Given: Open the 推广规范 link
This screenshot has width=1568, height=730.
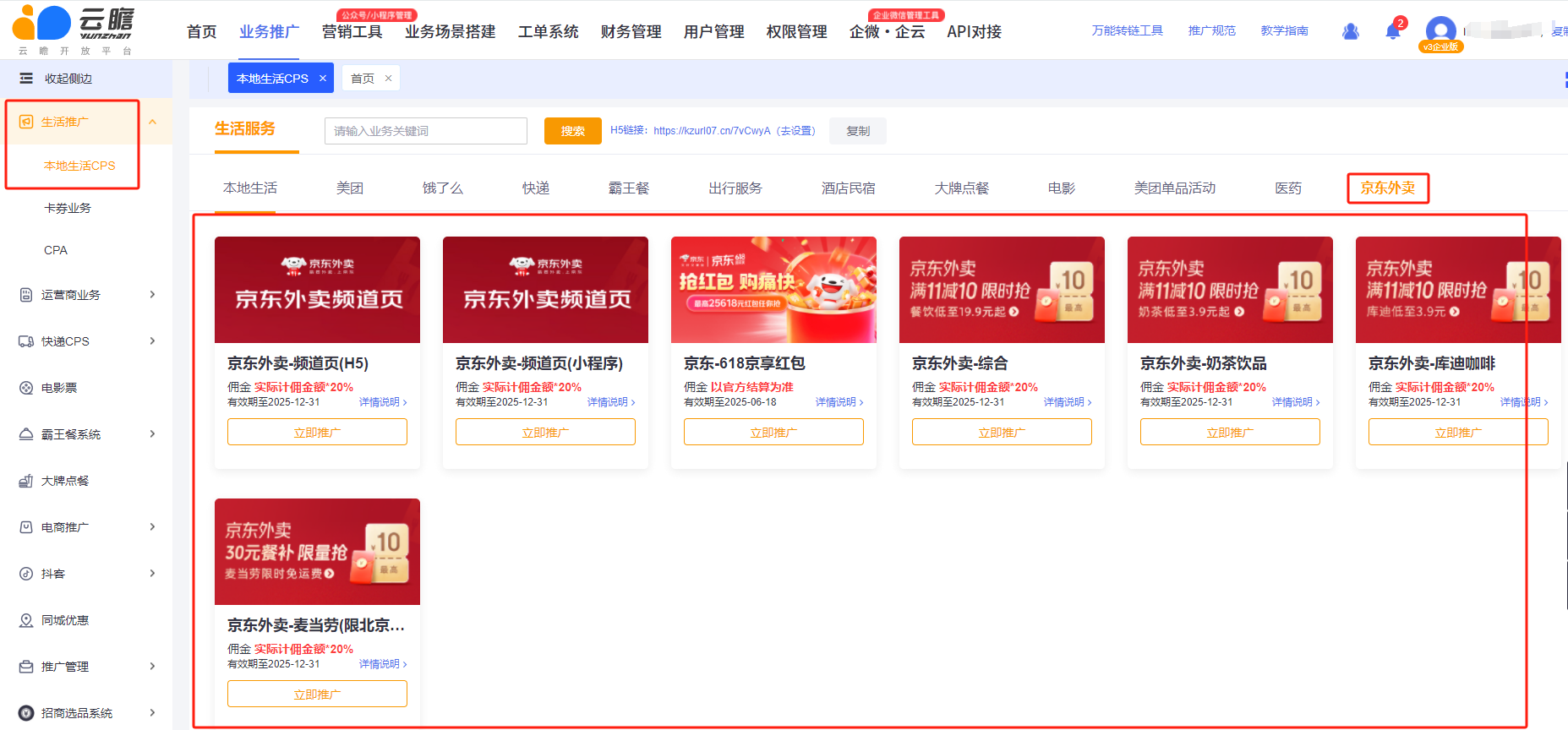Looking at the screenshot, I should [x=1211, y=30].
